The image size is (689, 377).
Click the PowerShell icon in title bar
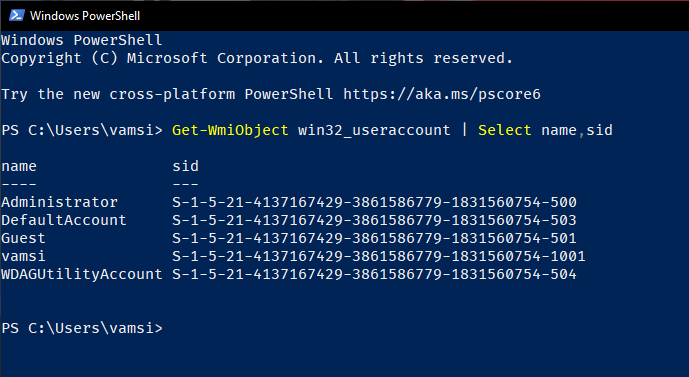pos(17,15)
